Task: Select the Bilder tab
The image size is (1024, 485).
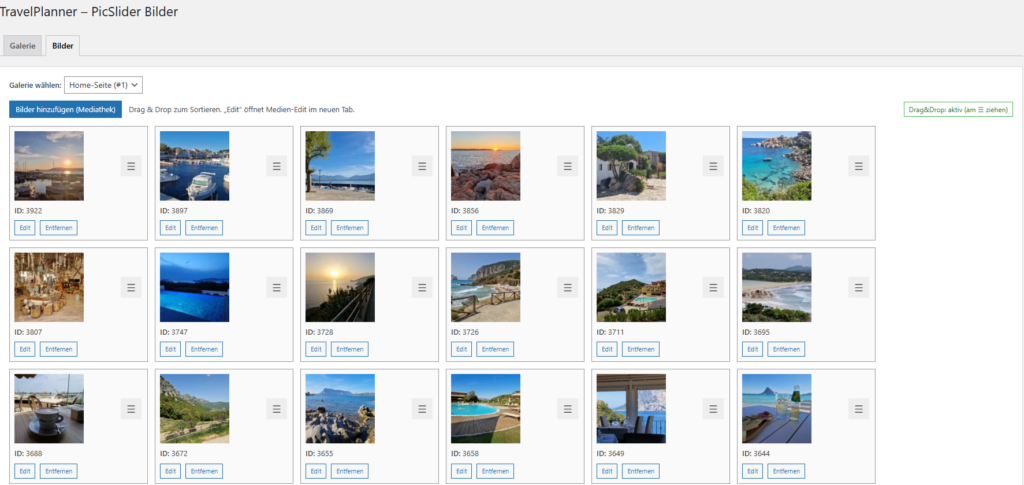Action: [62, 46]
